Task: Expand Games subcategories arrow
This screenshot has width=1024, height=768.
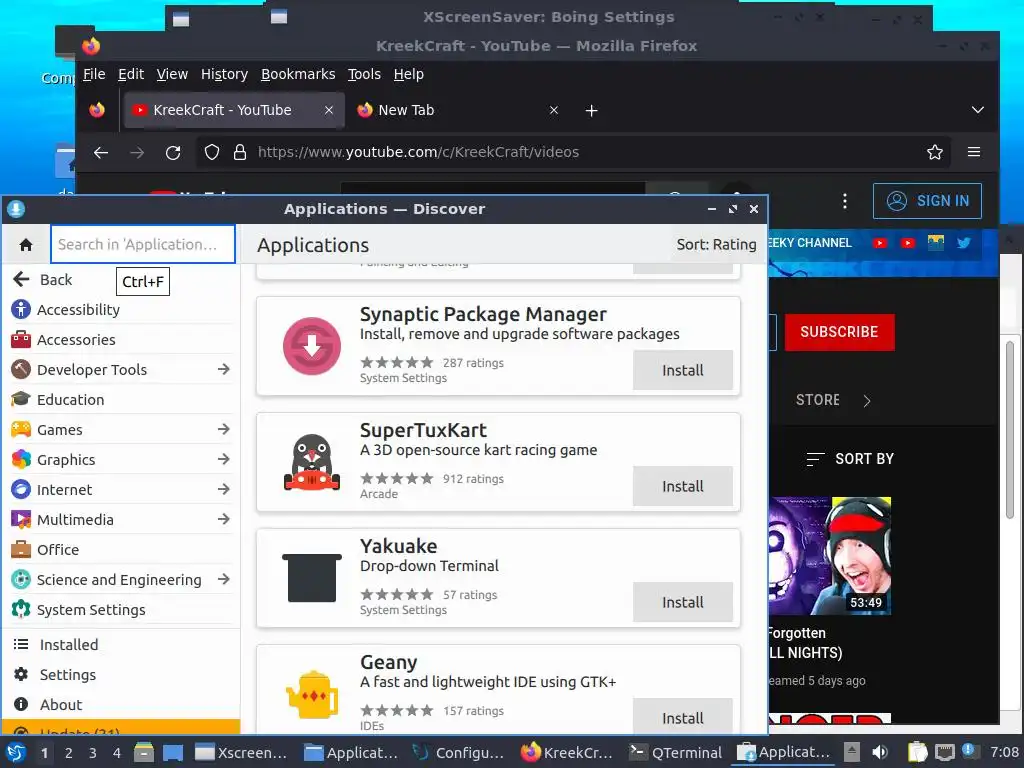Action: 223,430
